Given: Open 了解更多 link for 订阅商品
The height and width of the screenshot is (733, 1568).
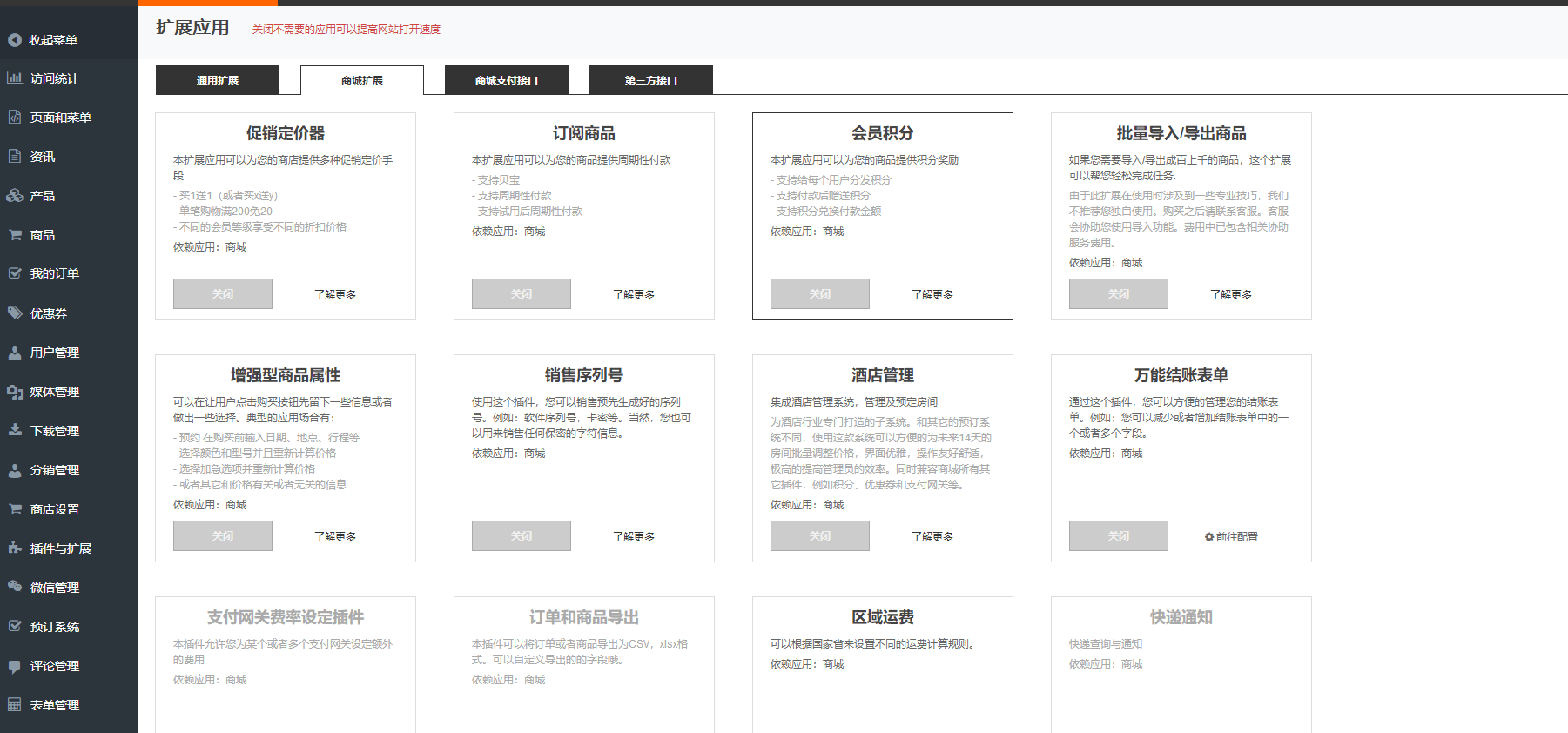Looking at the screenshot, I should (x=634, y=295).
